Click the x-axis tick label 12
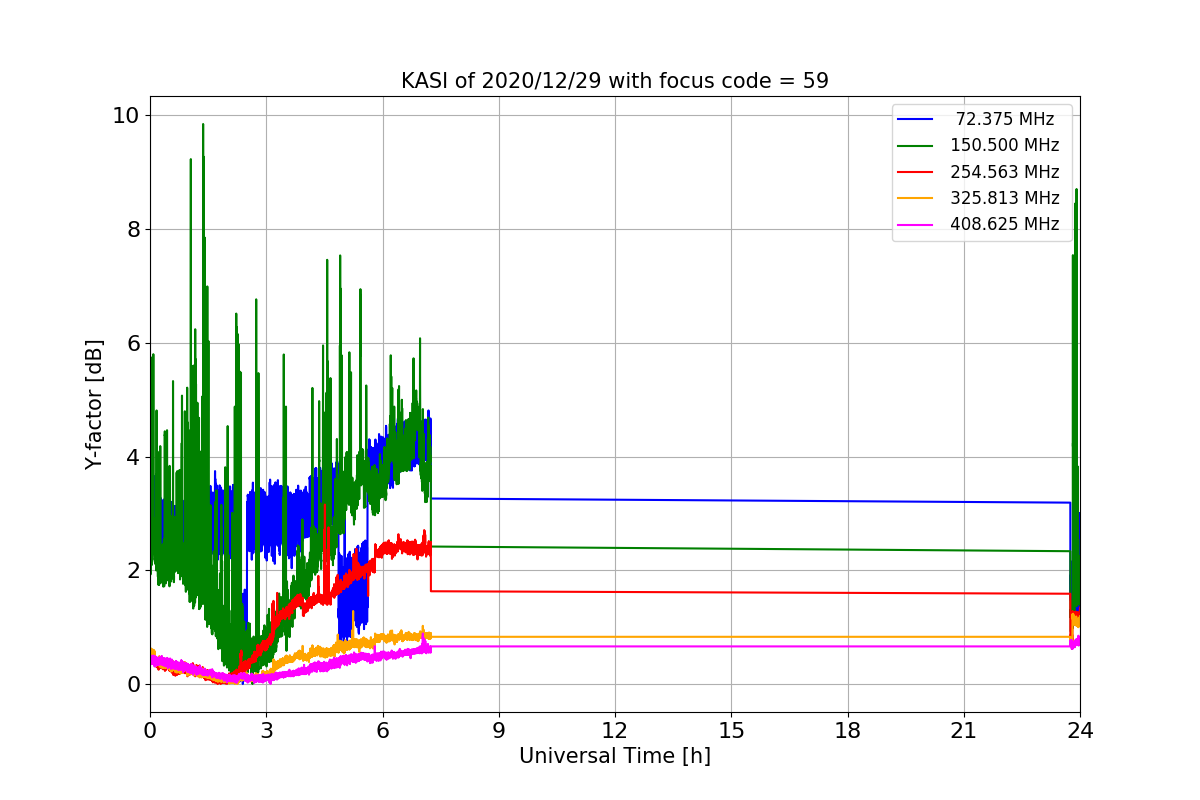Screen dimensions: 1200x800 pyautogui.click(x=615, y=731)
